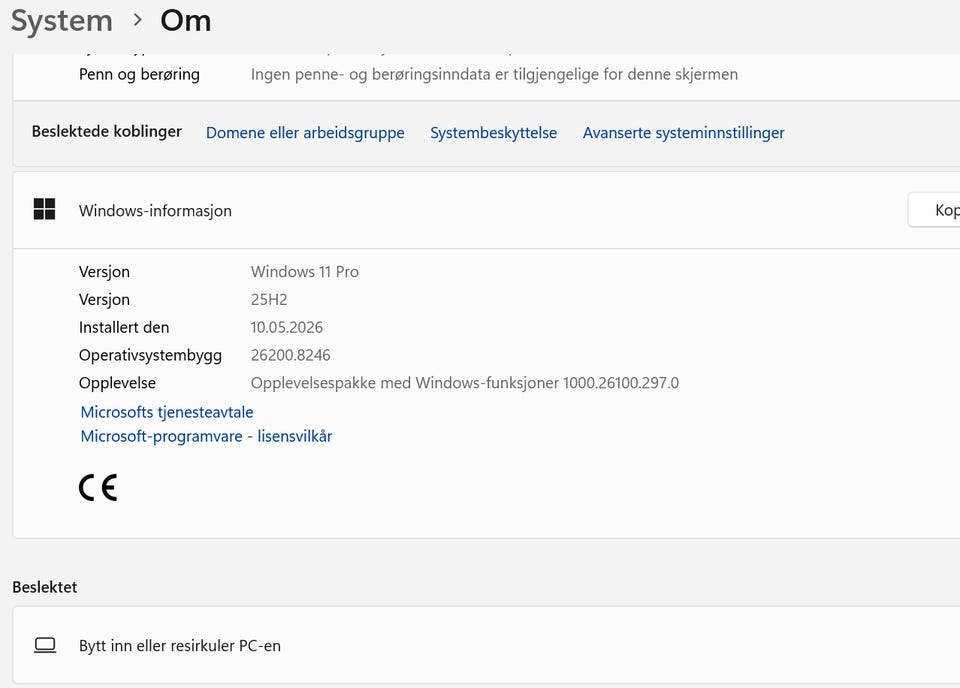Open the Microsofts tjenesteavtale link

pos(167,412)
